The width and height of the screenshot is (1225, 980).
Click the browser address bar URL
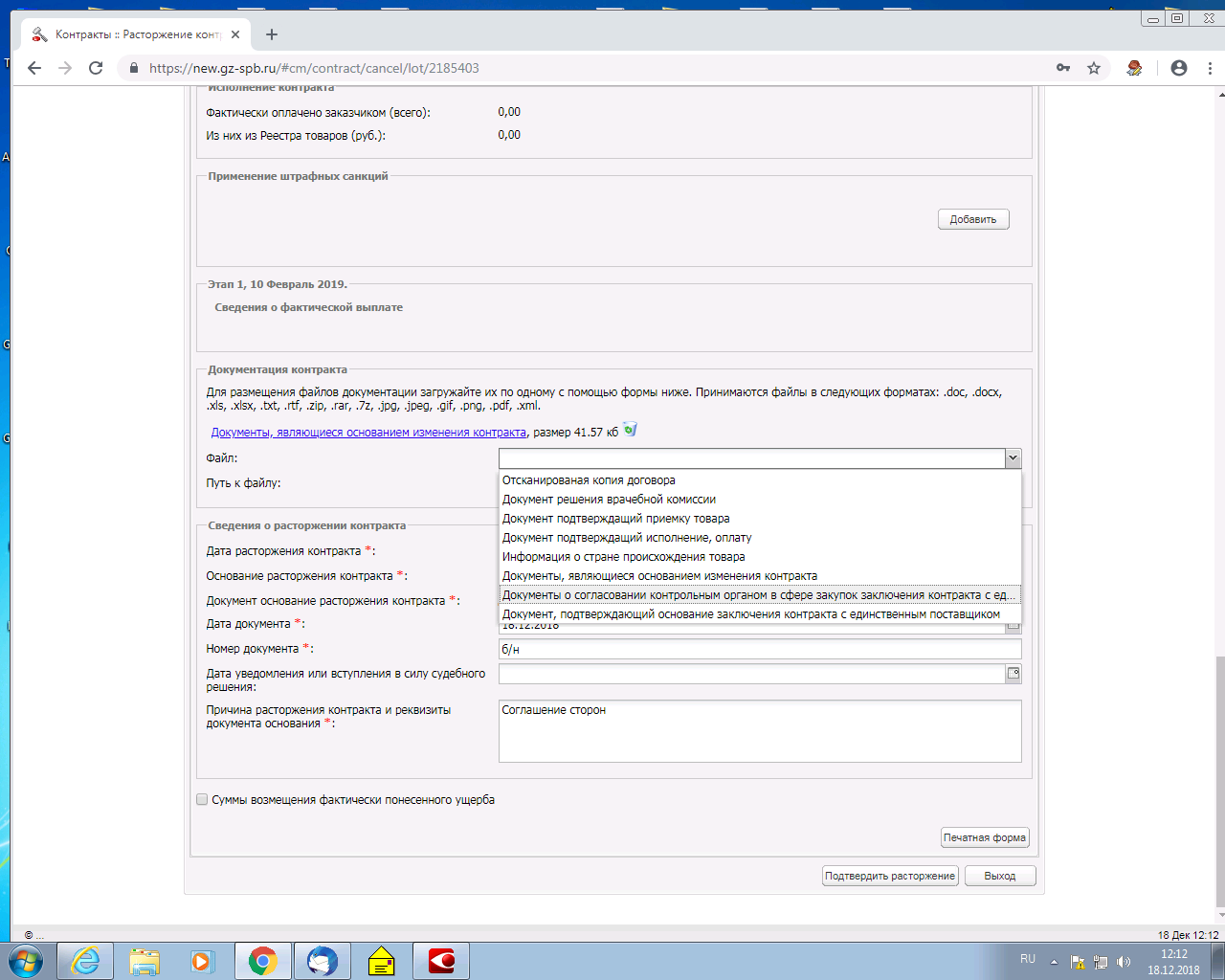pos(314,68)
